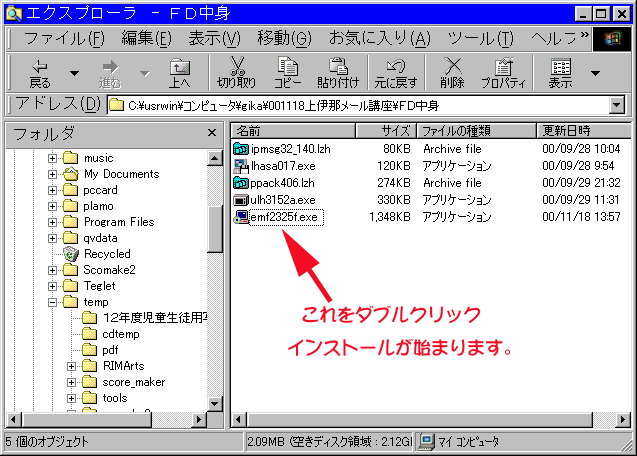Image resolution: width=637 pixels, height=456 pixels.
Task: Open the ファイル(F) menu
Action: [64, 39]
